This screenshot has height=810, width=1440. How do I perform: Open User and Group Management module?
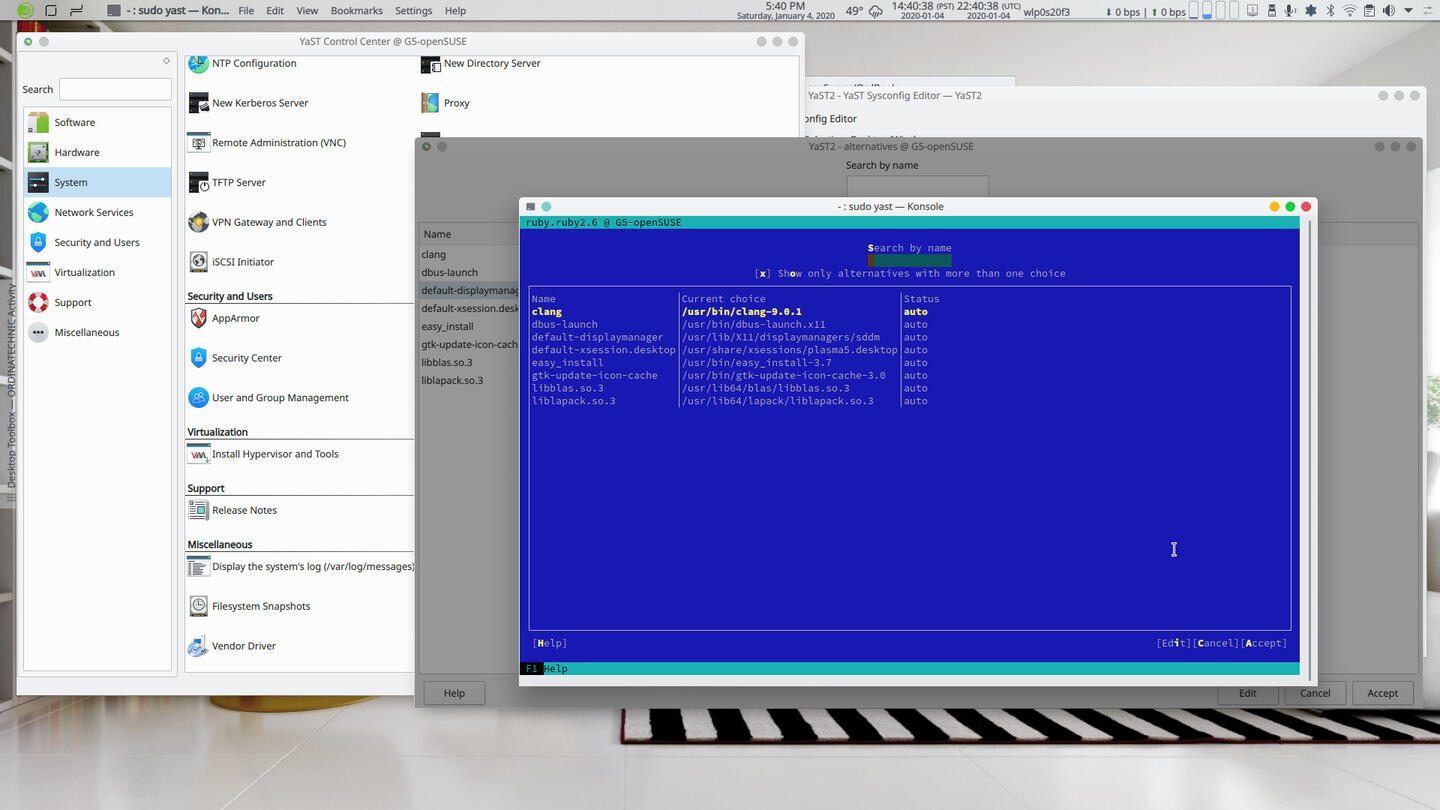pos(268,398)
